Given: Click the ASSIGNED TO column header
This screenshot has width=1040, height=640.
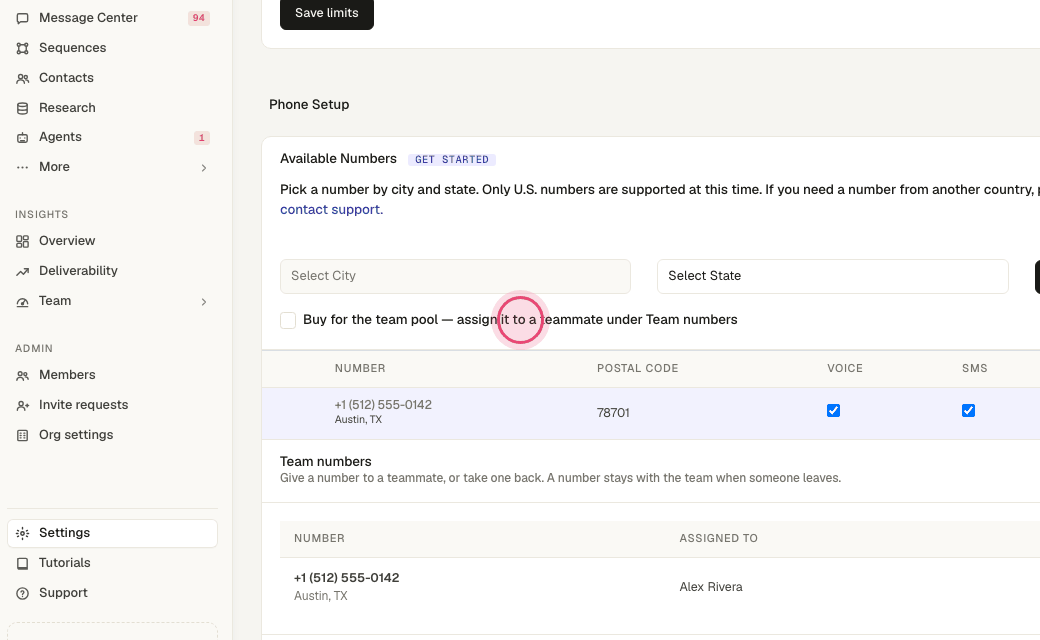Looking at the screenshot, I should pyautogui.click(x=718, y=538).
